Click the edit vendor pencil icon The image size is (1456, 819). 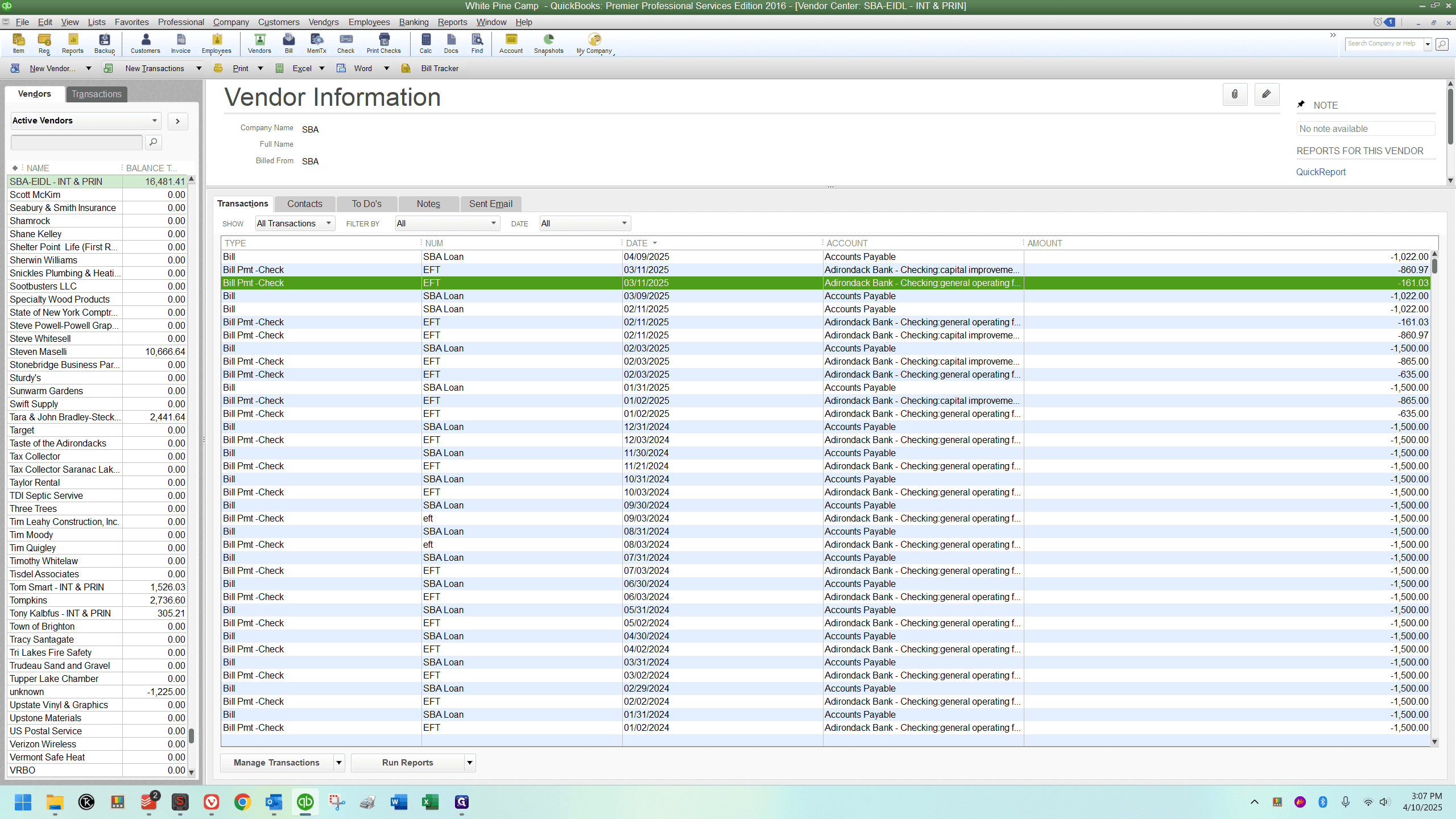coord(1267,94)
